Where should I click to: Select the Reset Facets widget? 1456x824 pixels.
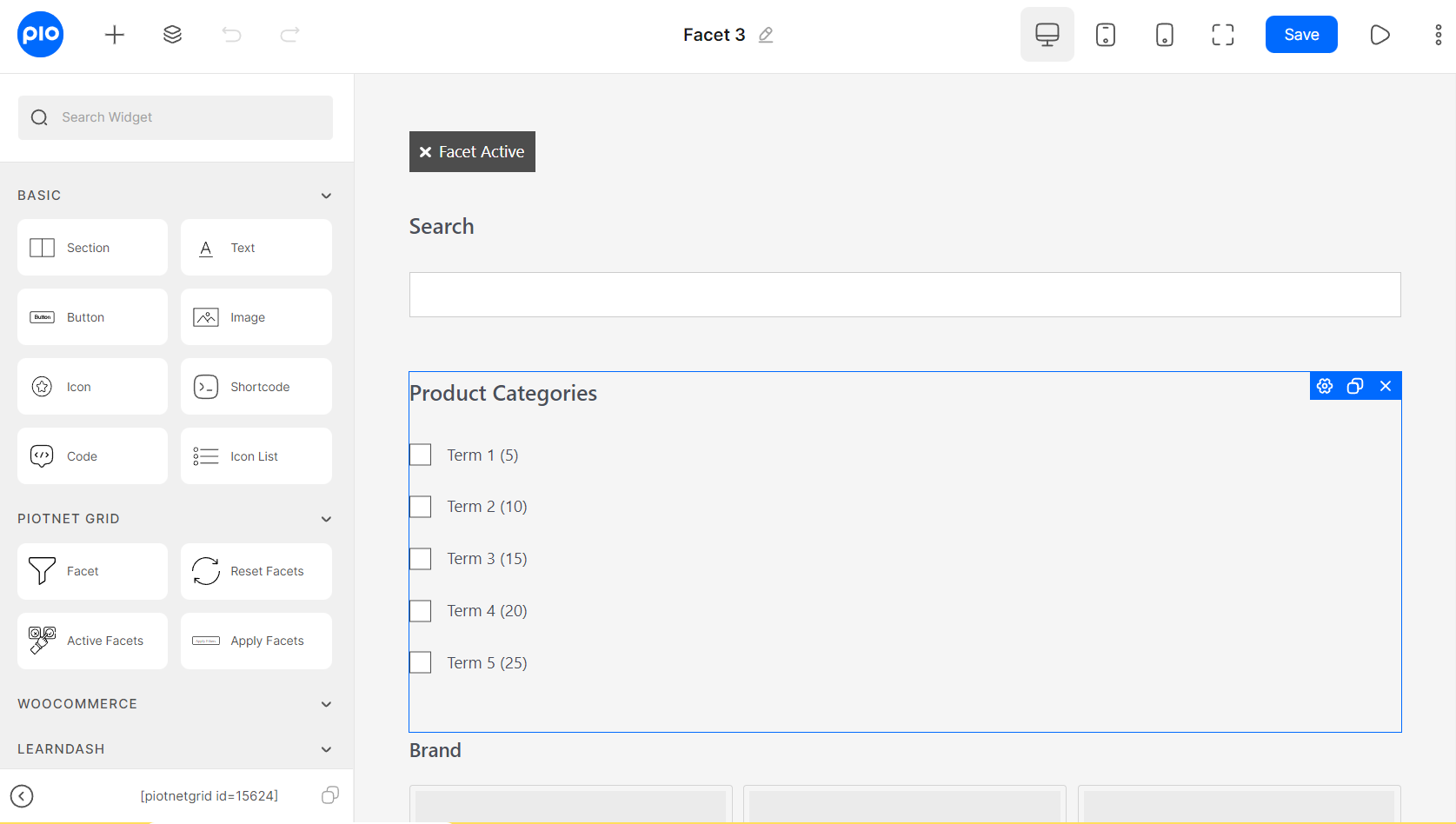tap(256, 571)
